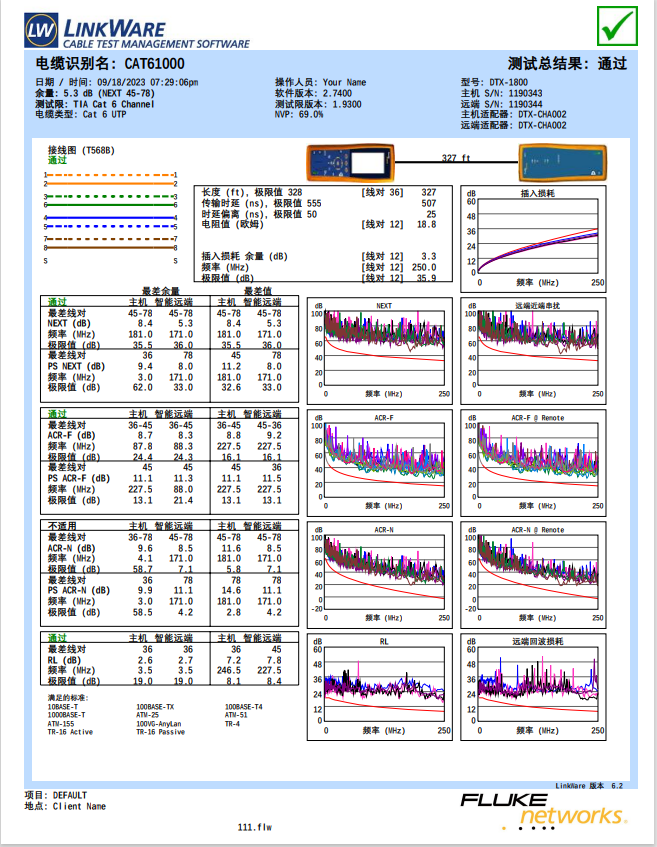
Task: Open the ACR-N graph
Action: (x=380, y=574)
